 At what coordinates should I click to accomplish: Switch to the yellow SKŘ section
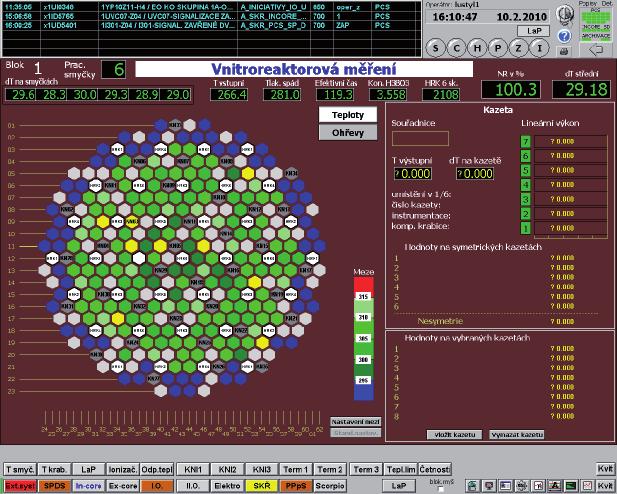point(261,486)
